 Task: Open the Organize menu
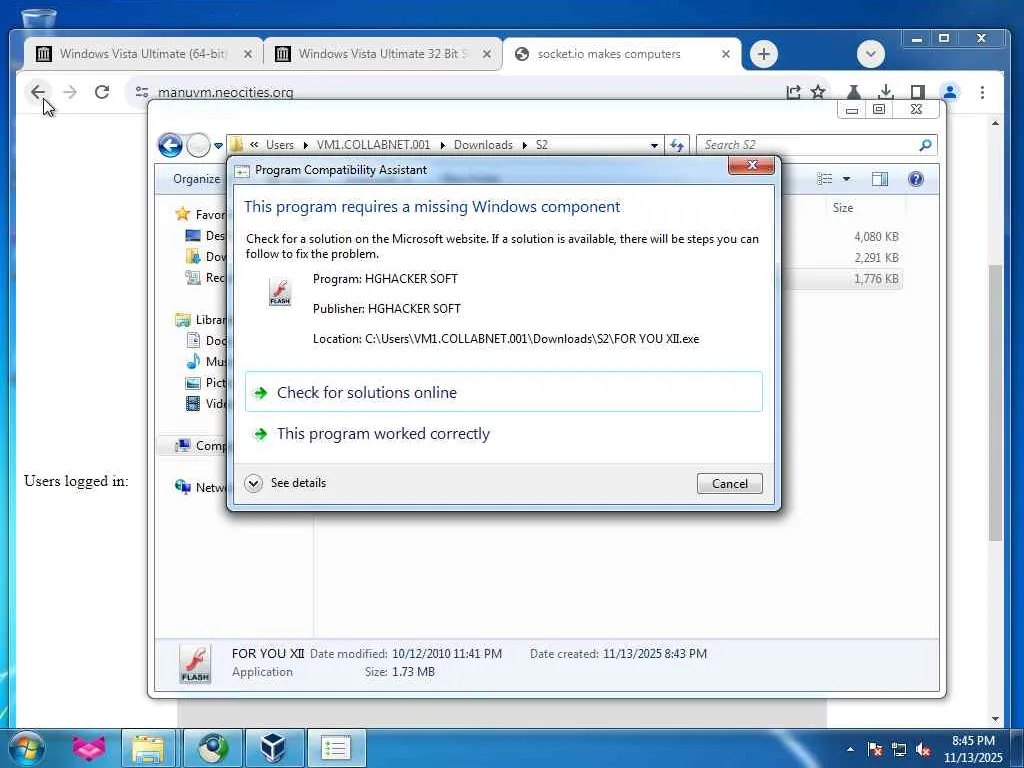196,179
